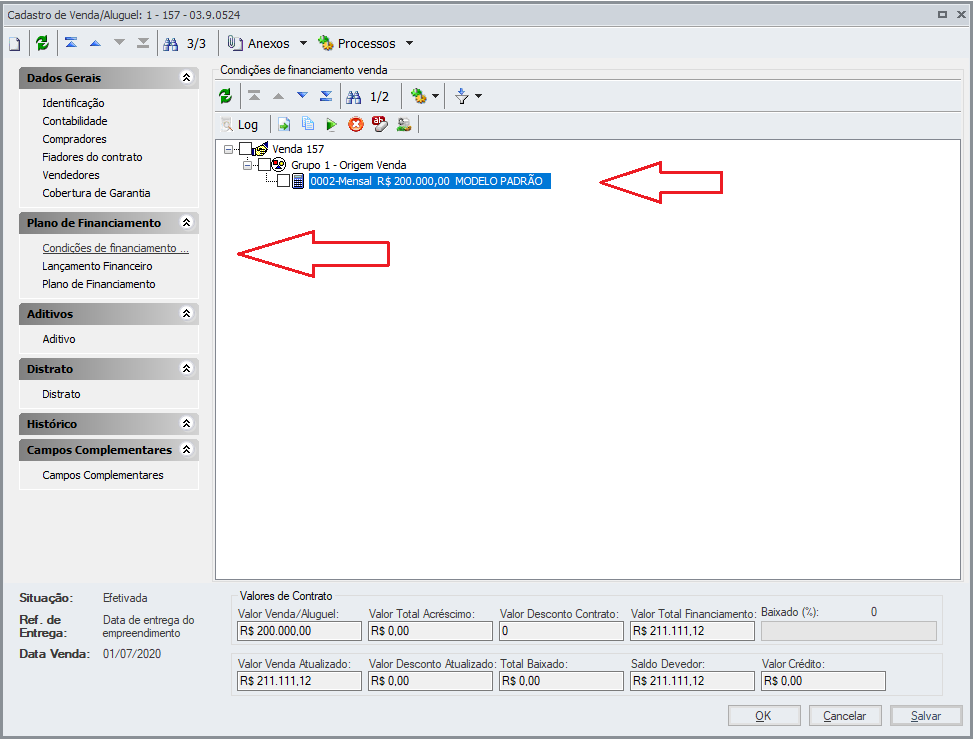The width and height of the screenshot is (973, 739).
Task: Click the copy documents icon
Action: point(308,124)
